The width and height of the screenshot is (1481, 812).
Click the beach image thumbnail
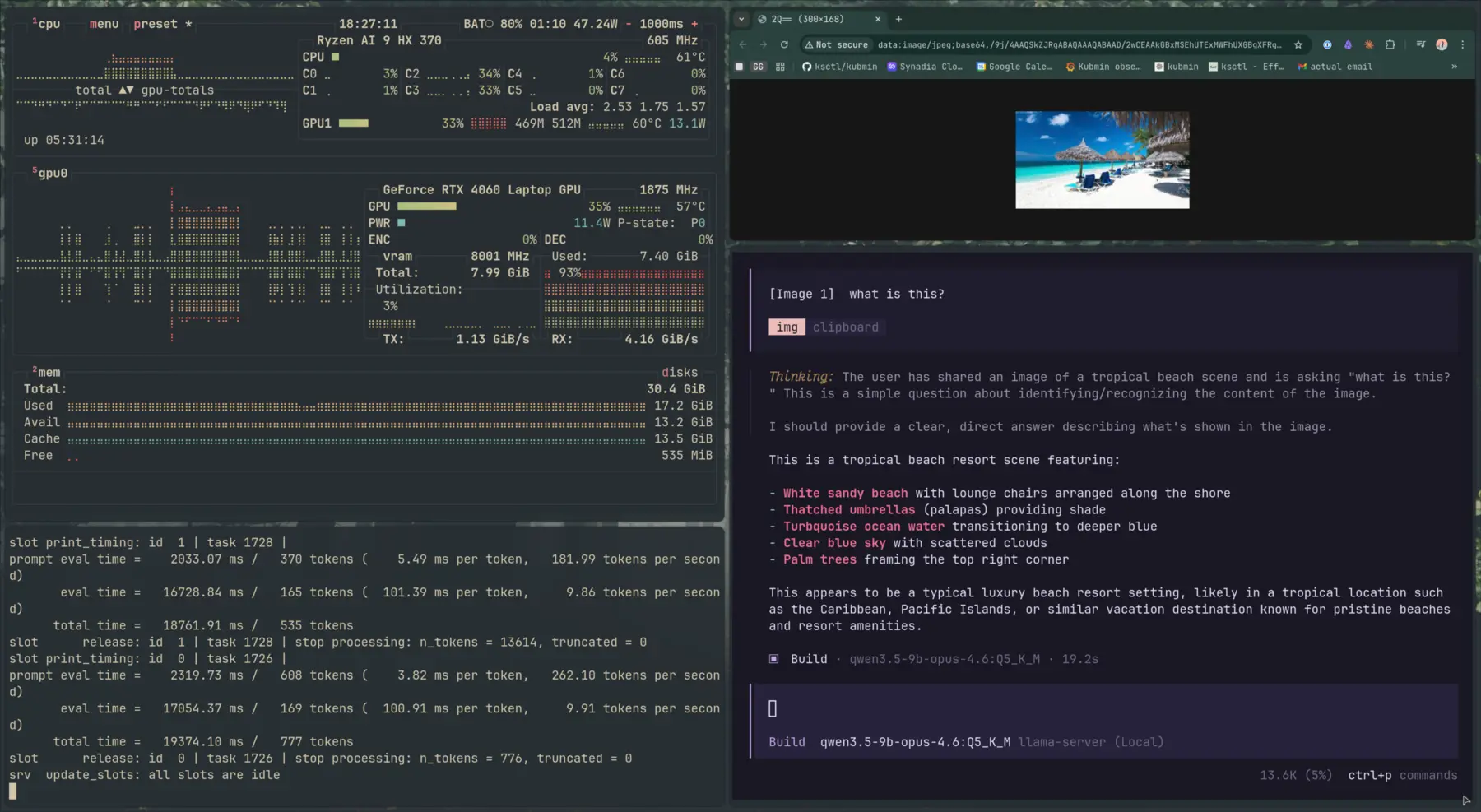coord(1103,160)
